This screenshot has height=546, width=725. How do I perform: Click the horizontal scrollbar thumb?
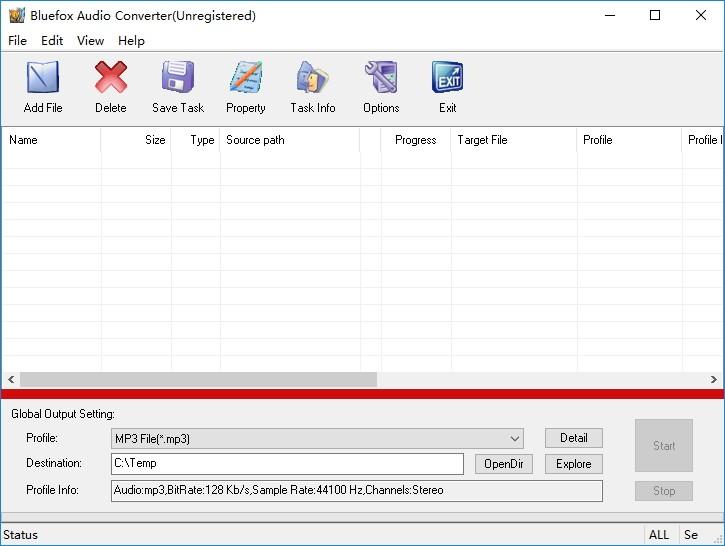(x=198, y=380)
